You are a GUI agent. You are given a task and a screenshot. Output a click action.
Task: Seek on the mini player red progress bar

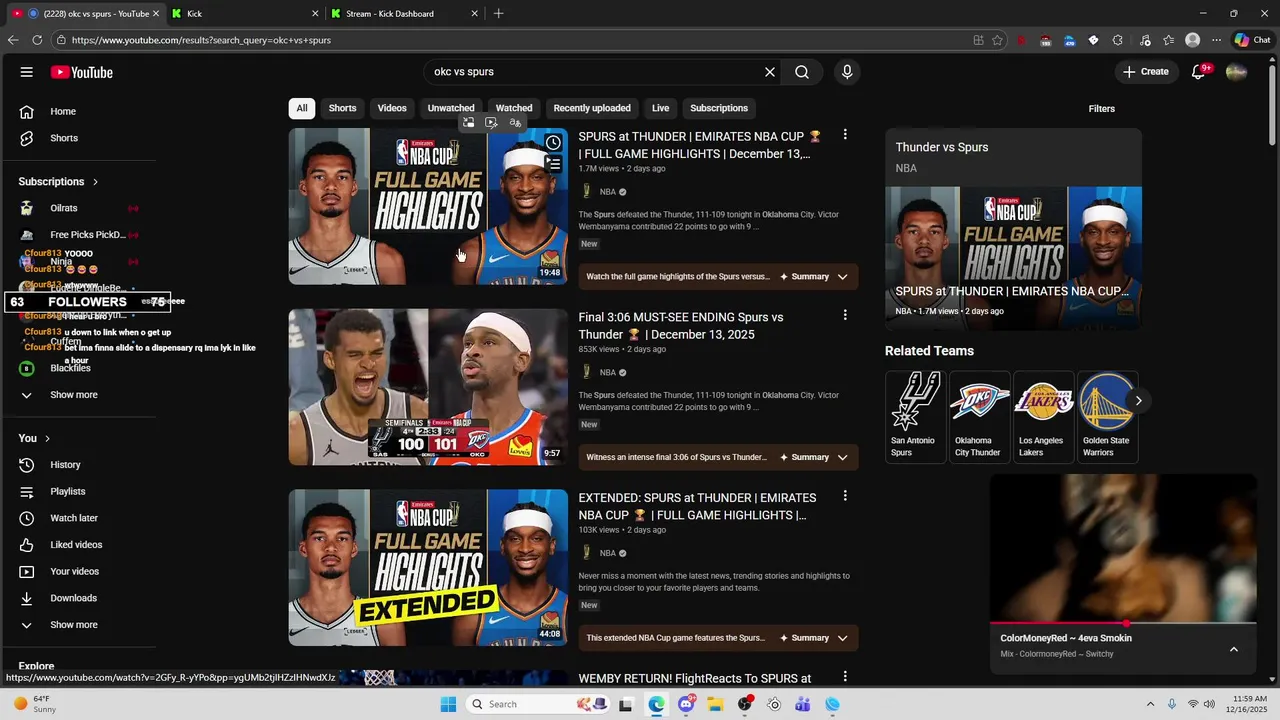[1123, 623]
